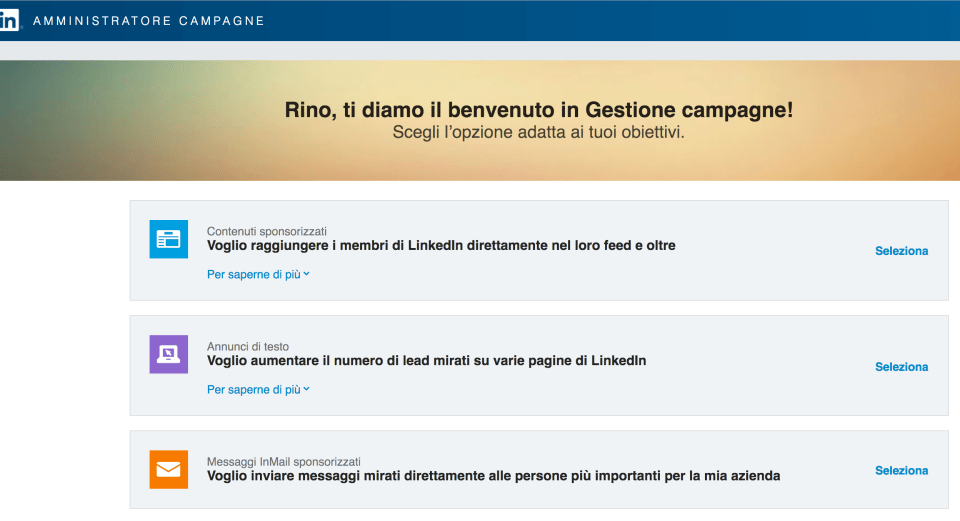Click 'Scegli l'opzione adatta ai tuoi obiettivi' subtitle
Screen dimensions: 960x521
coord(538,132)
